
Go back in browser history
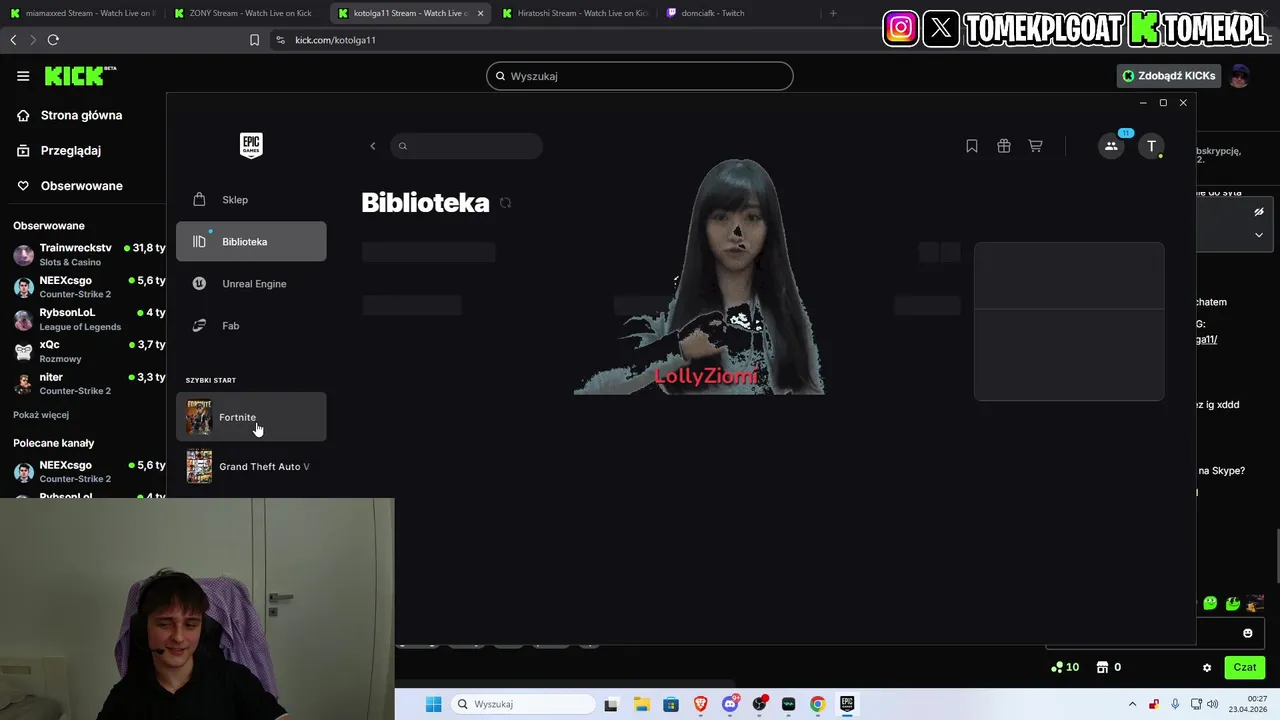[x=13, y=40]
